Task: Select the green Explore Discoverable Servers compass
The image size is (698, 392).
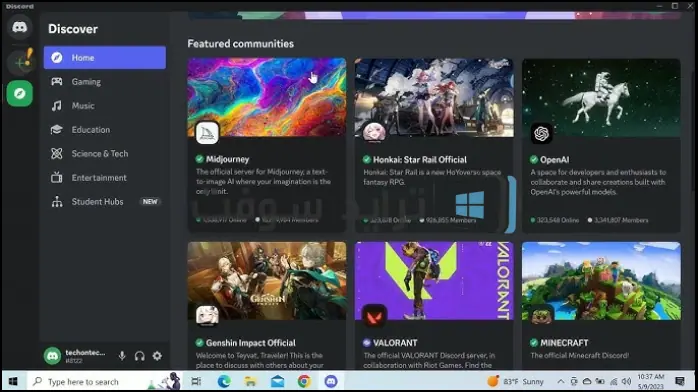Action: click(x=20, y=93)
